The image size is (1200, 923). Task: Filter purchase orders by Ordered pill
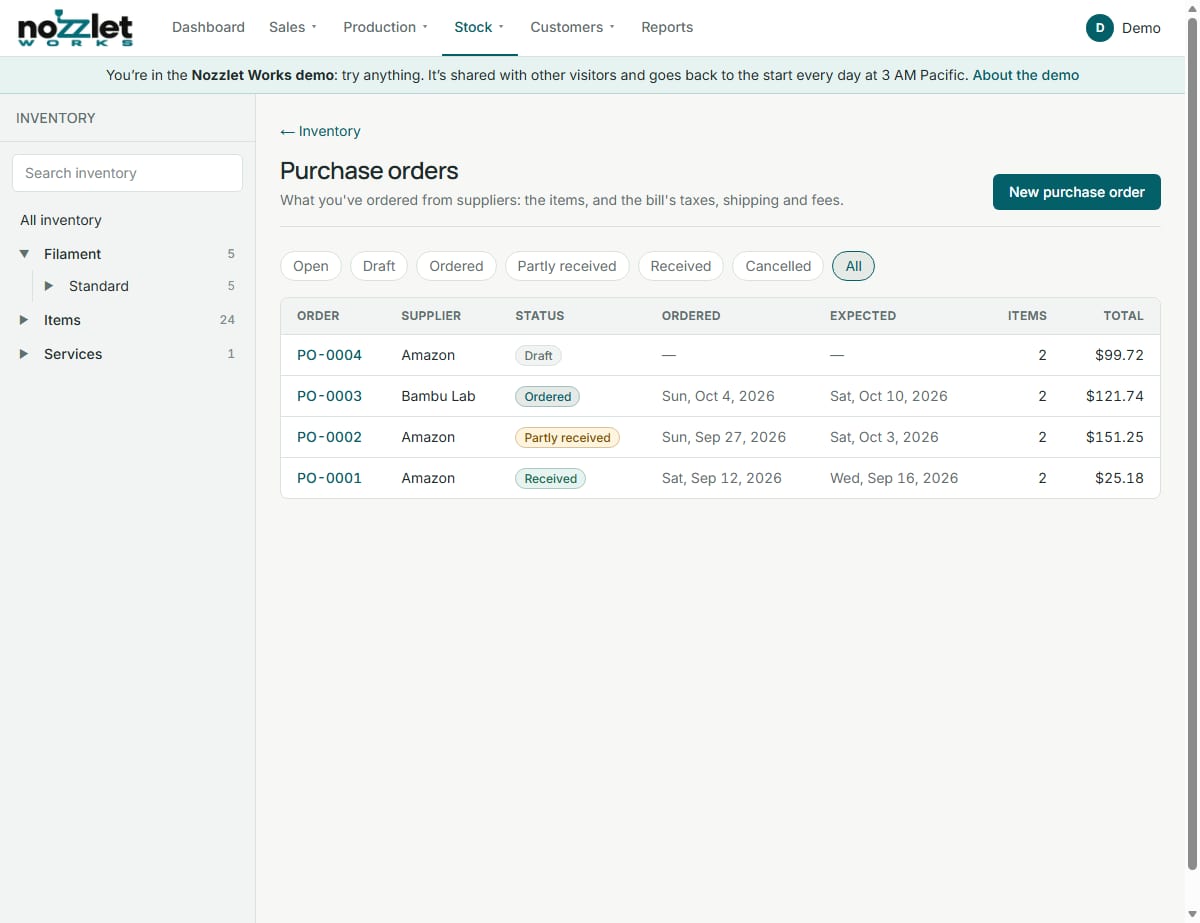pos(456,266)
